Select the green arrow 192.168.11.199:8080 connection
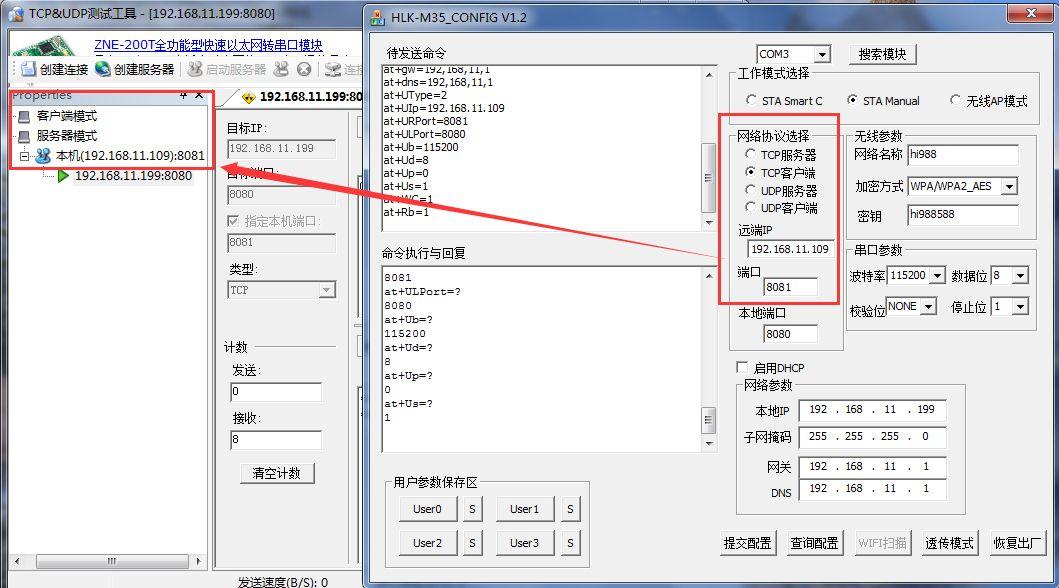This screenshot has height=588, width=1059. point(132,176)
